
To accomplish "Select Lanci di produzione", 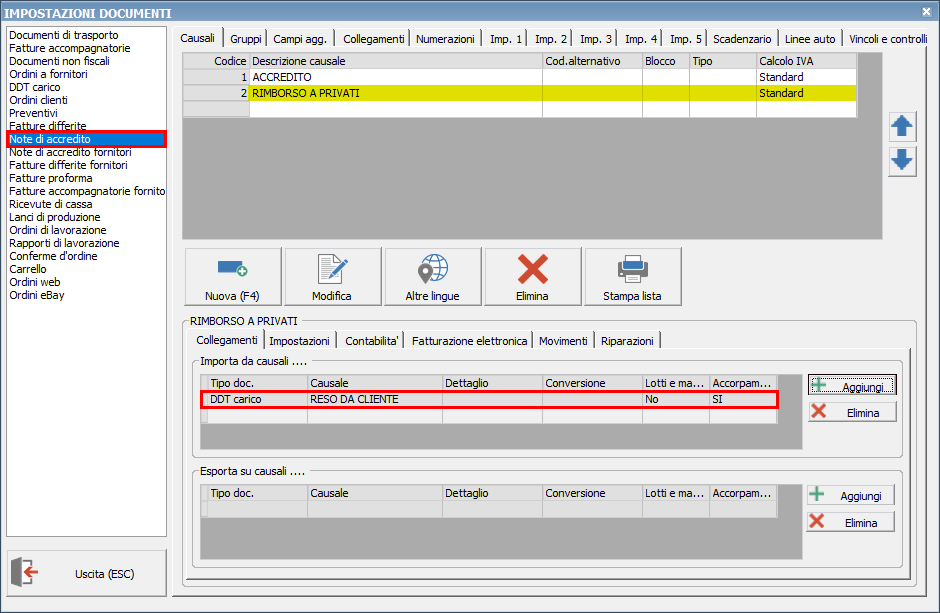I will click(55, 217).
